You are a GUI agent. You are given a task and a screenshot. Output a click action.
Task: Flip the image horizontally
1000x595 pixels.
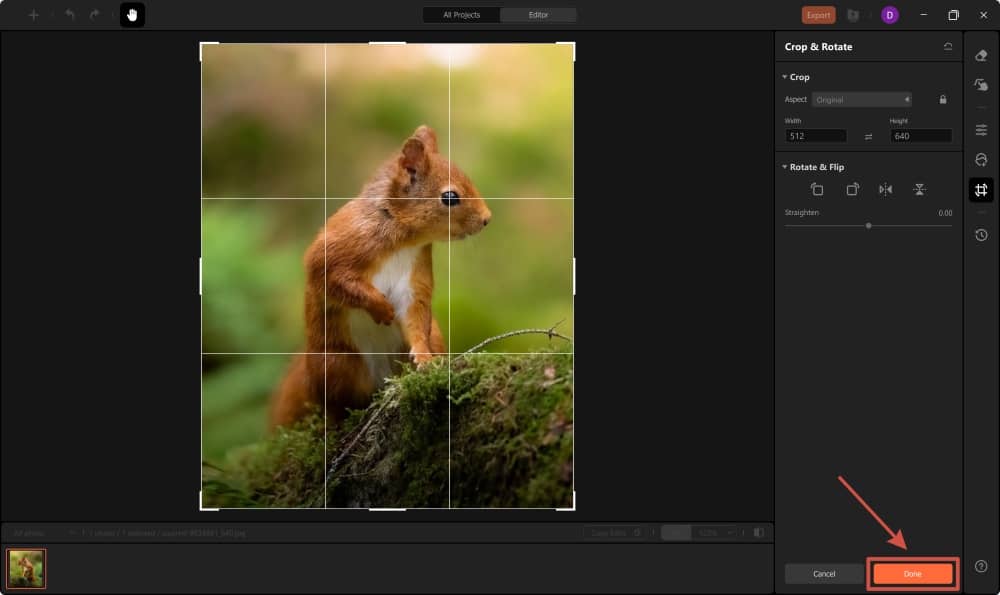(886, 189)
